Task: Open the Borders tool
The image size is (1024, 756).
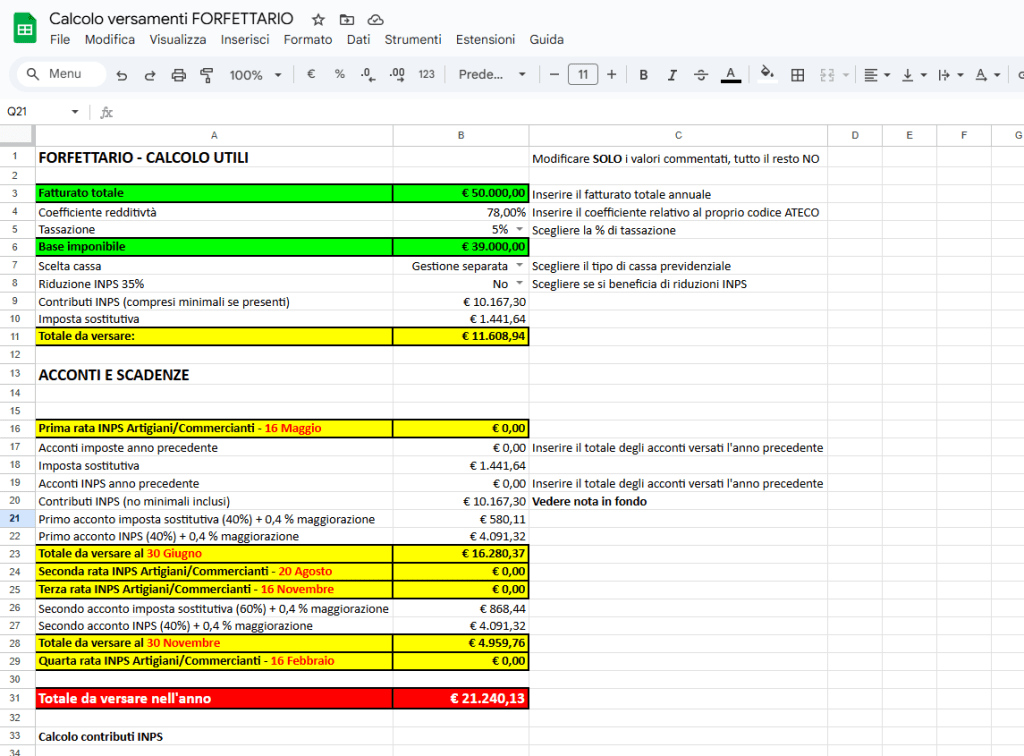Action: tap(797, 75)
